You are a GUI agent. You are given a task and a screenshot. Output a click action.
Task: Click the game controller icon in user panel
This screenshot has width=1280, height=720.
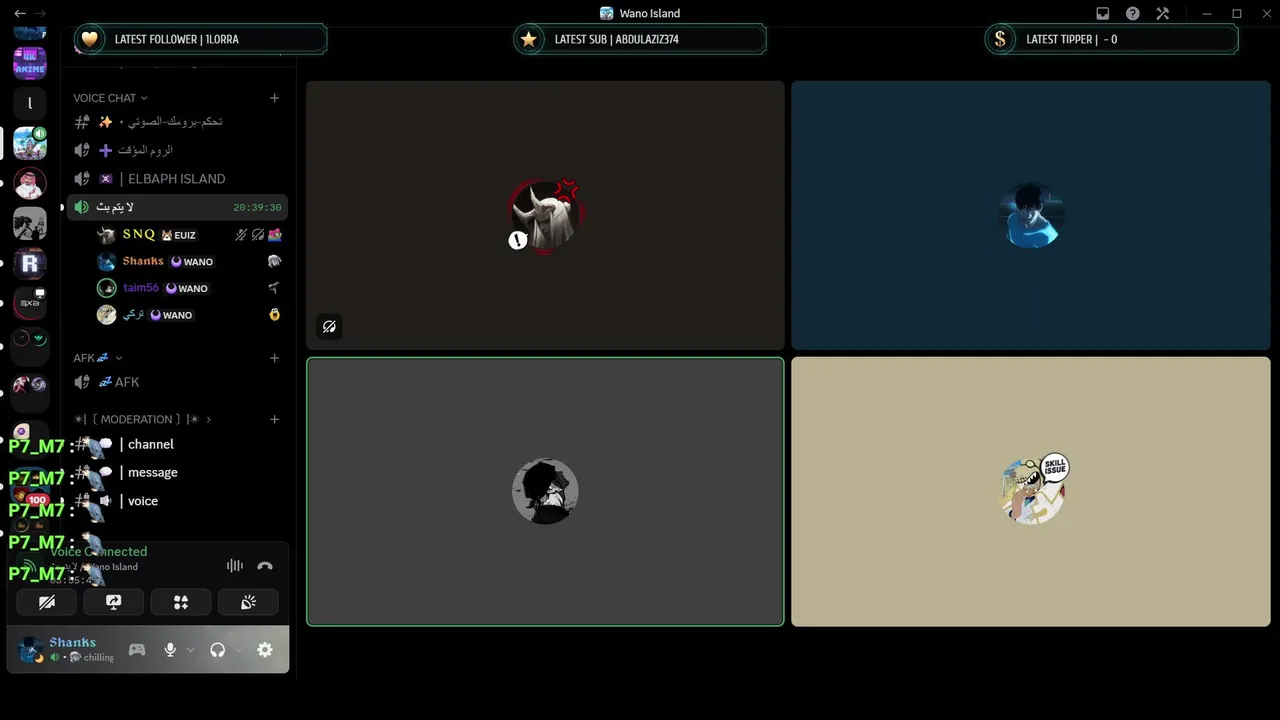(x=137, y=650)
